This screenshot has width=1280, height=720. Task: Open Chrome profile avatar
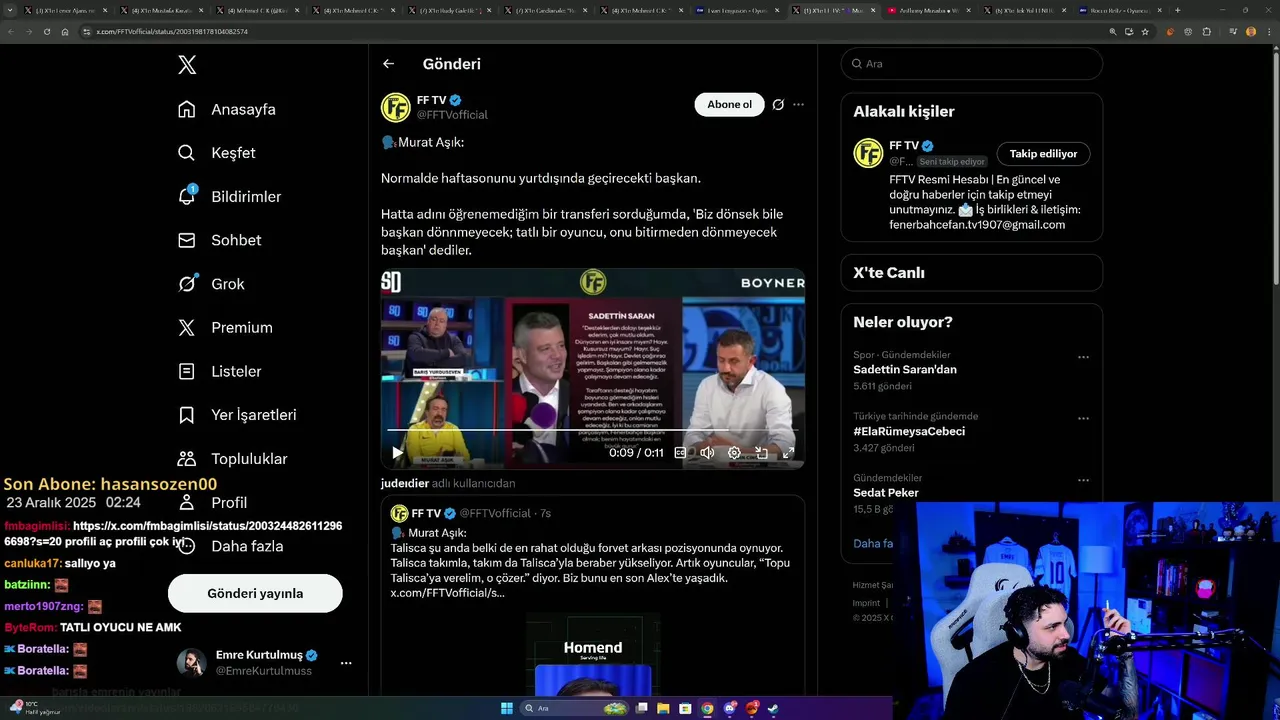coord(1251,31)
